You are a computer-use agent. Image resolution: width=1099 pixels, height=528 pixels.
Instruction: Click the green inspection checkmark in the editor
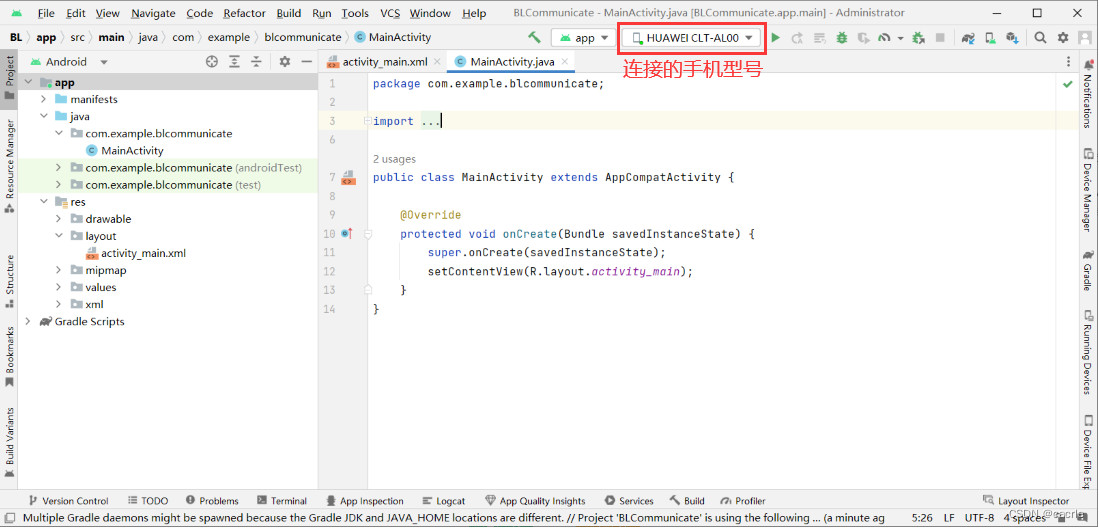coord(1067,84)
